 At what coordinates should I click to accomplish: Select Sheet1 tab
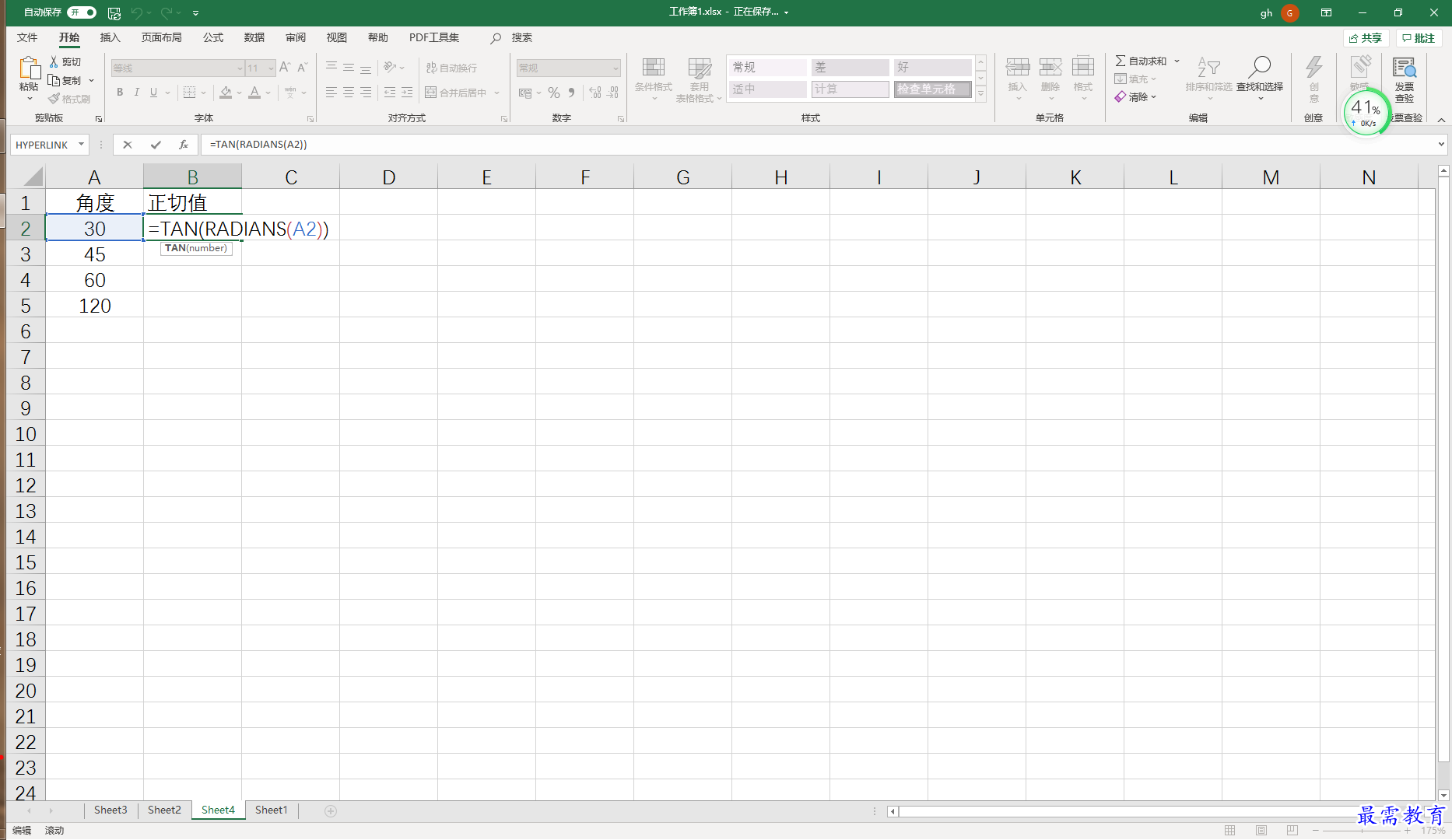point(272,810)
